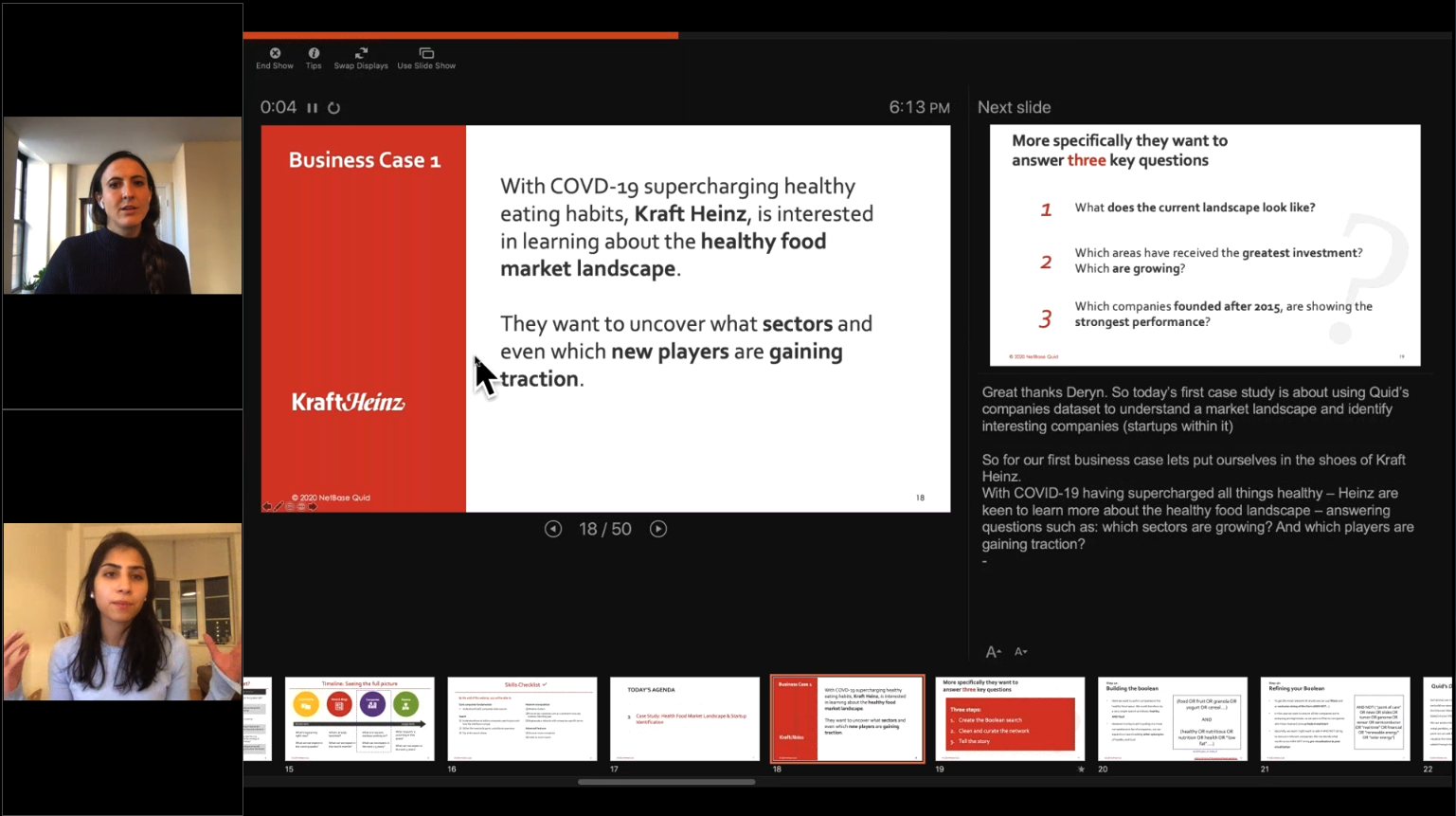Screen dimensions: 1456x816
Task: Click the End Show icon
Action: (275, 53)
